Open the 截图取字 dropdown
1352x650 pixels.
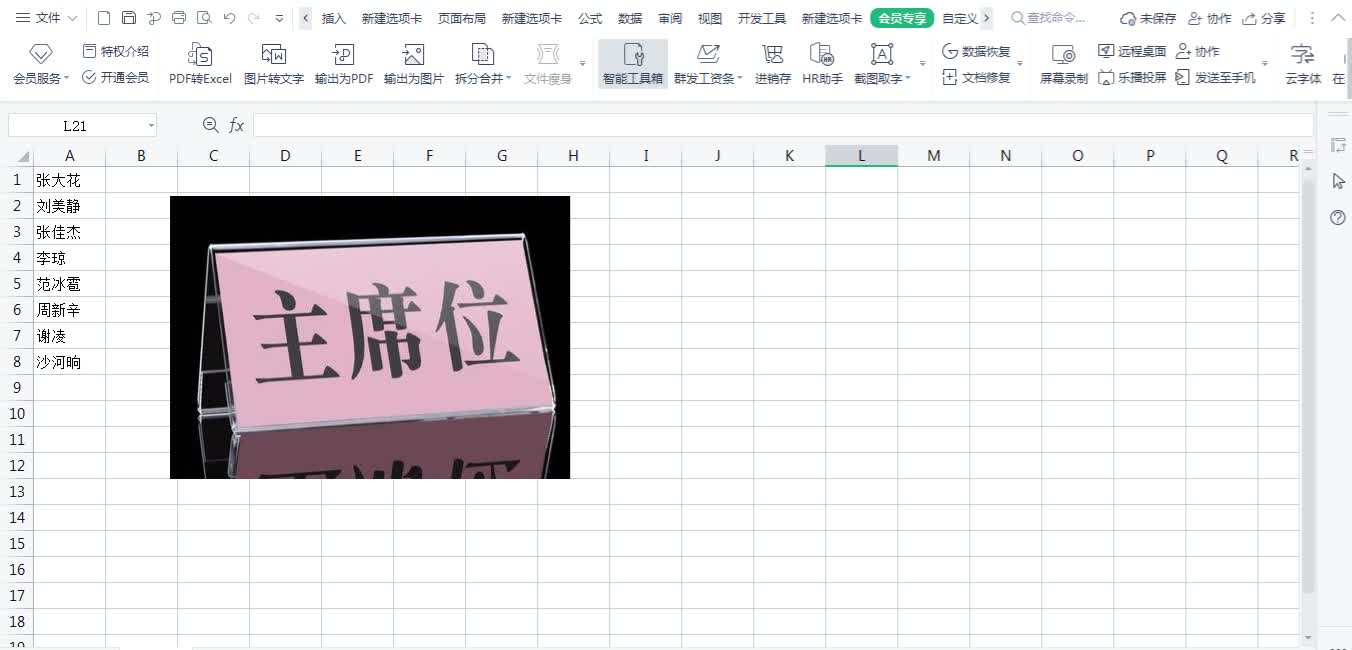883,64
